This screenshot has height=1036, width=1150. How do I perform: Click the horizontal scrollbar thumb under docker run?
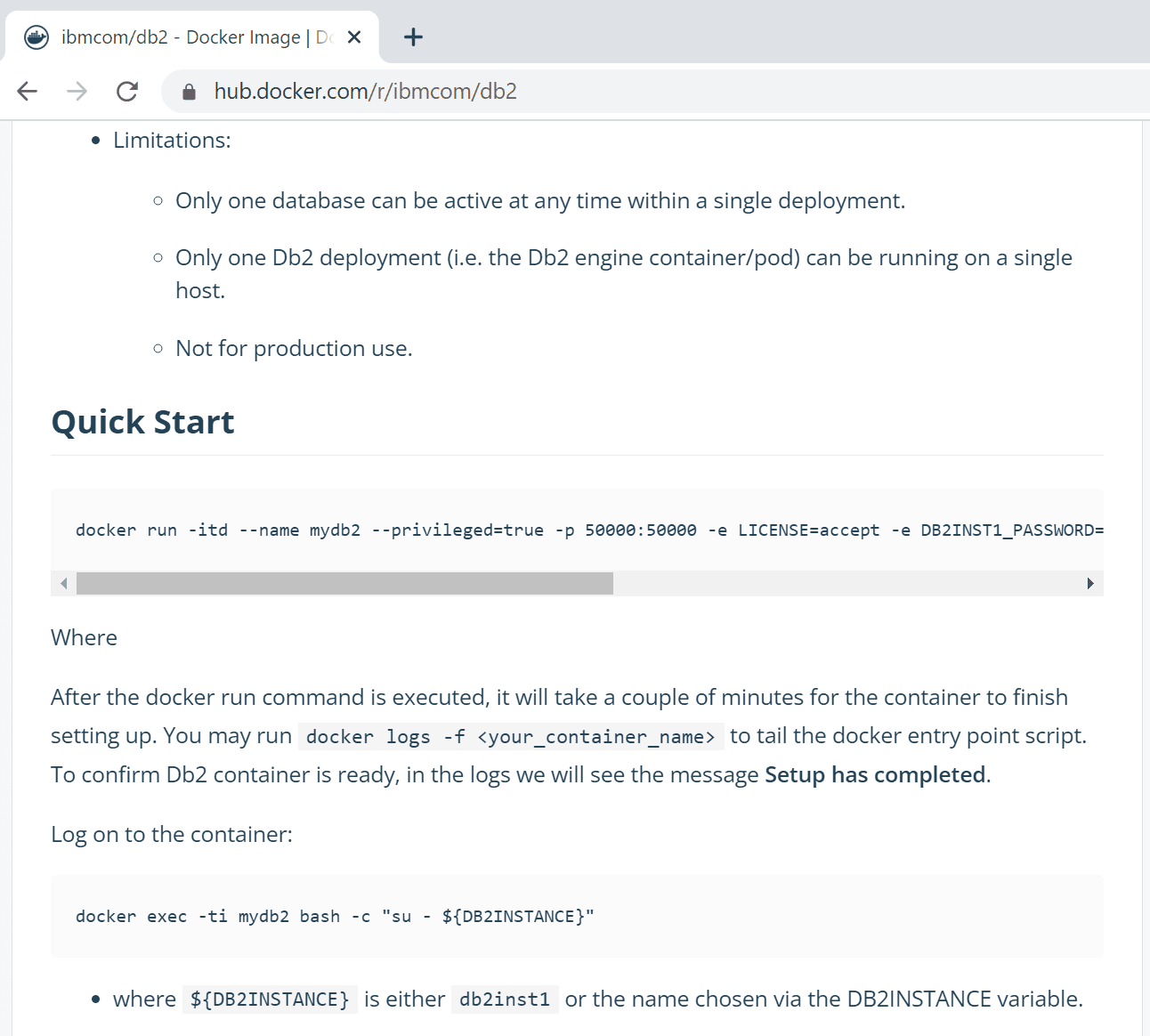tap(344, 584)
